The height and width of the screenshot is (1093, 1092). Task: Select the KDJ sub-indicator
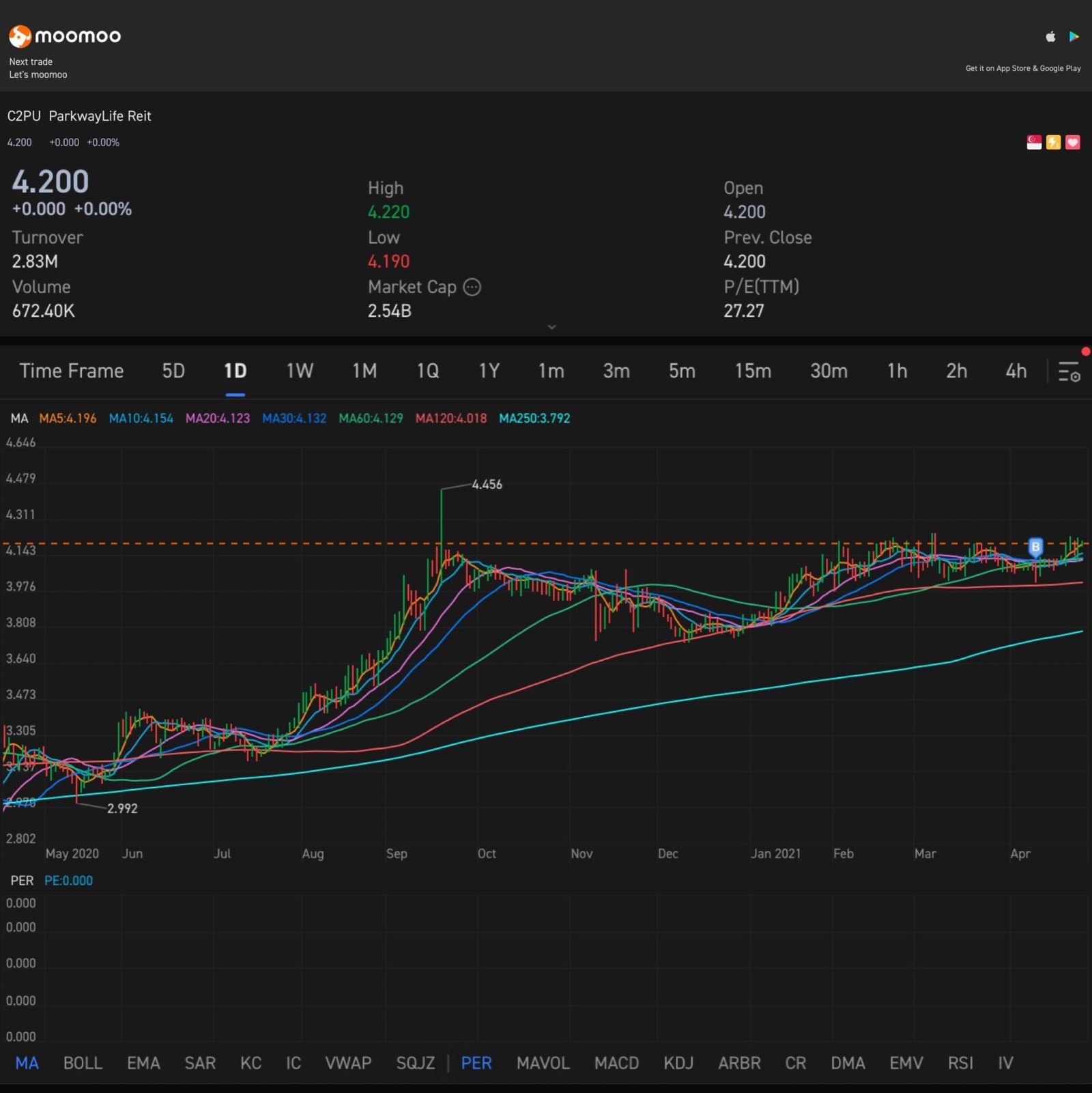pos(678,1063)
